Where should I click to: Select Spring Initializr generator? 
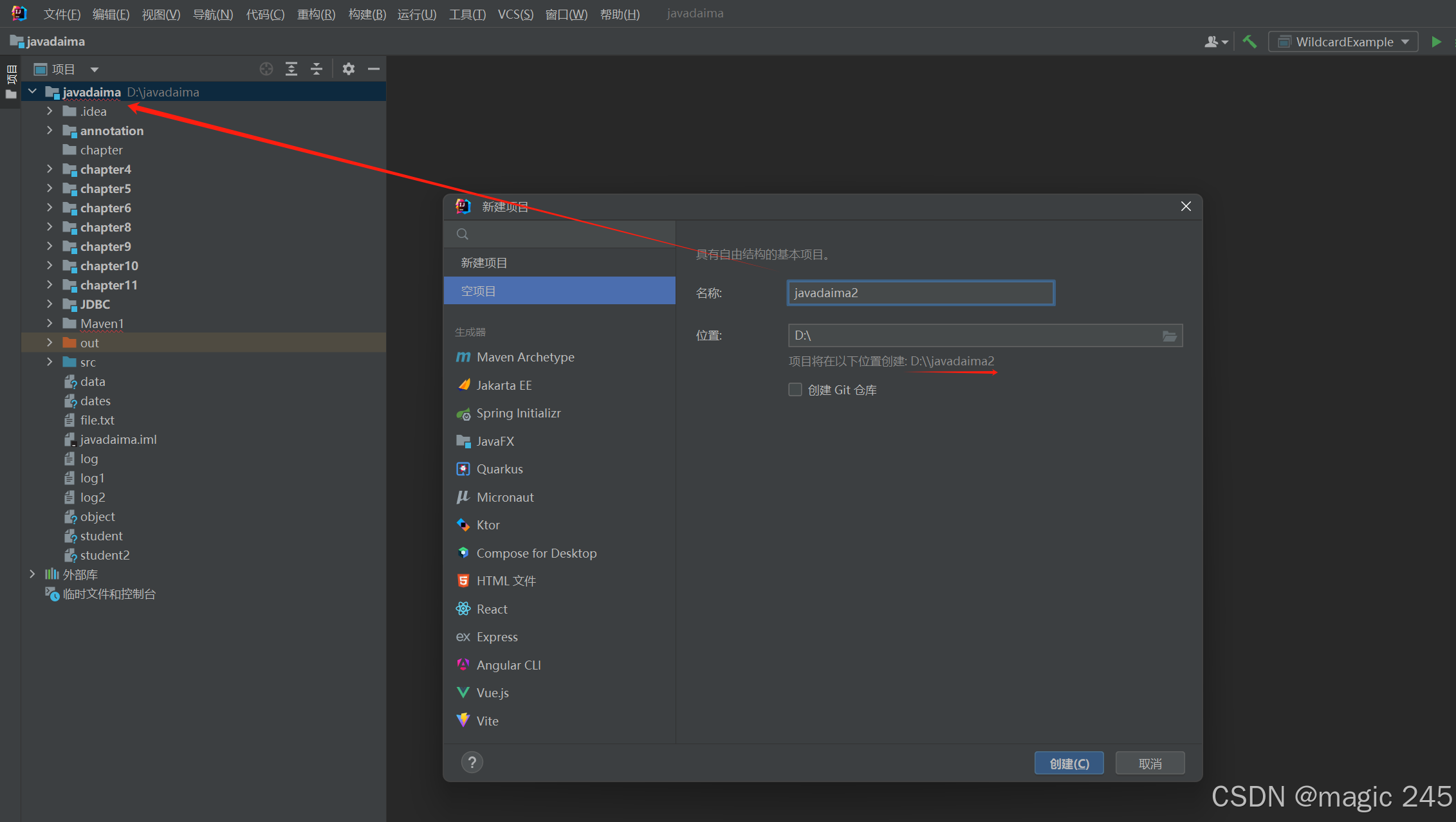click(518, 414)
